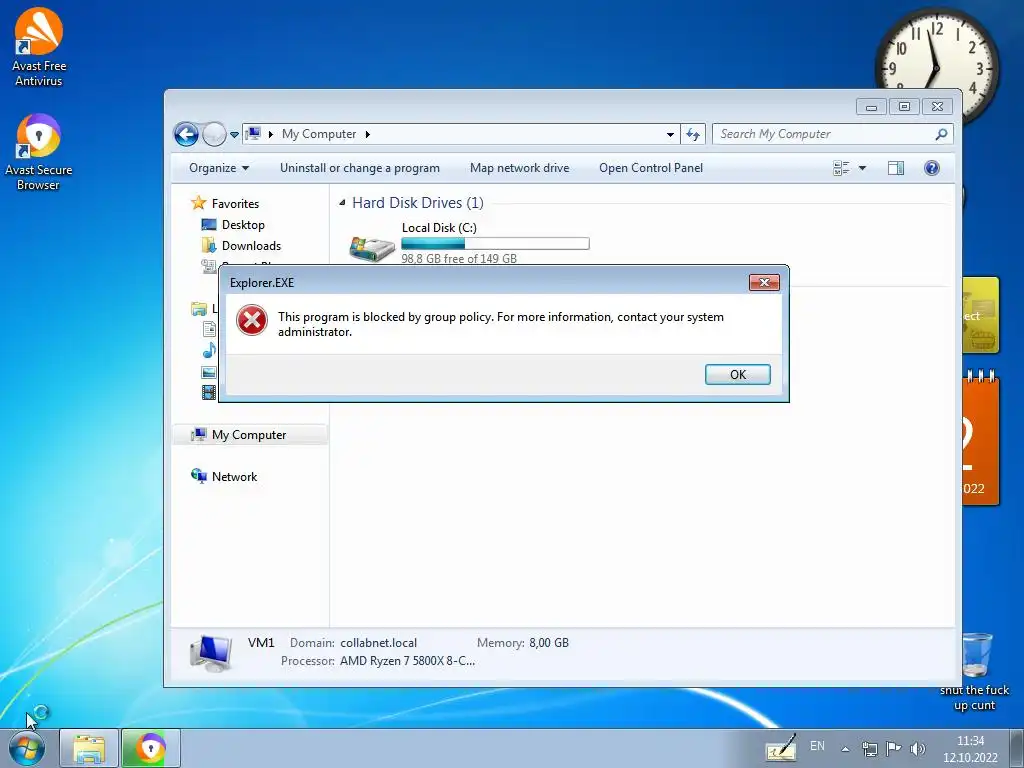
Task: Click the 8,00 GB memory value
Action: (549, 643)
